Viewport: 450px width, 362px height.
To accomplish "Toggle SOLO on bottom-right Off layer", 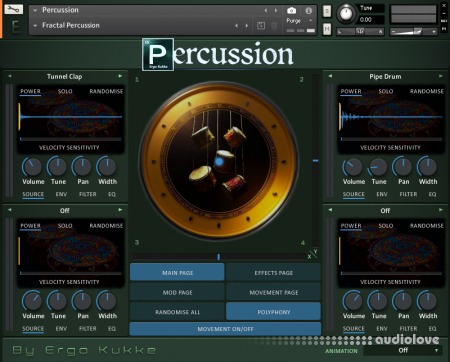I will click(386, 226).
